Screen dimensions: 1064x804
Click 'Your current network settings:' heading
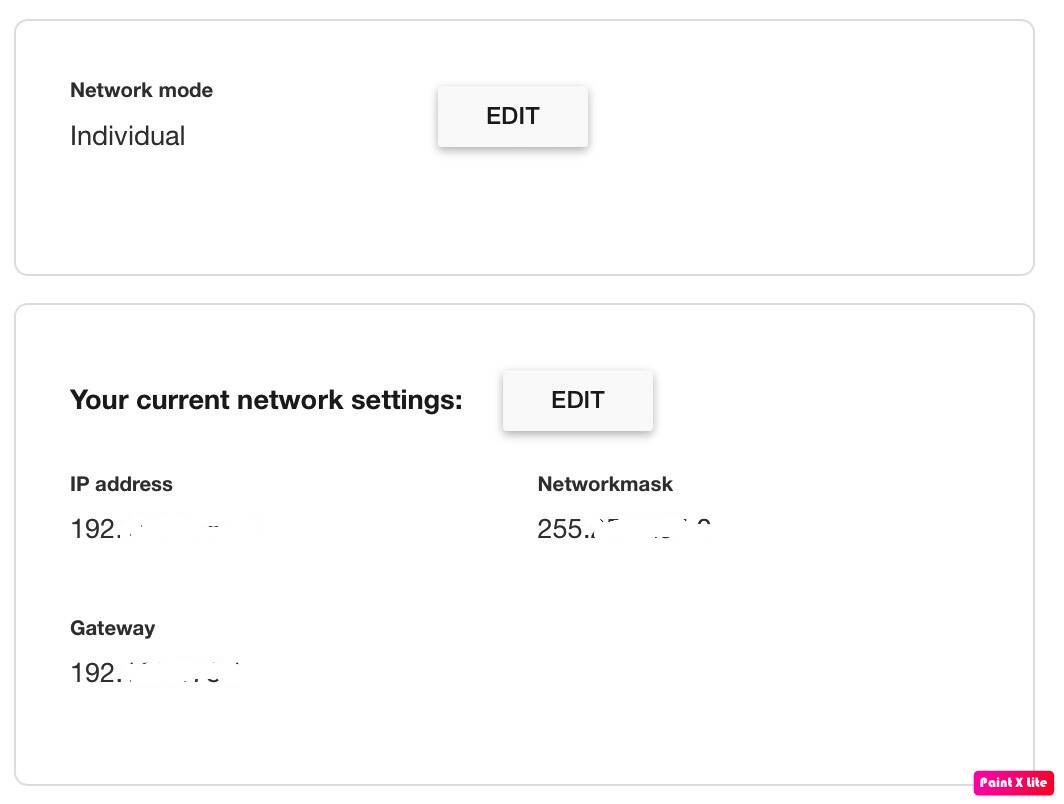tap(266, 400)
